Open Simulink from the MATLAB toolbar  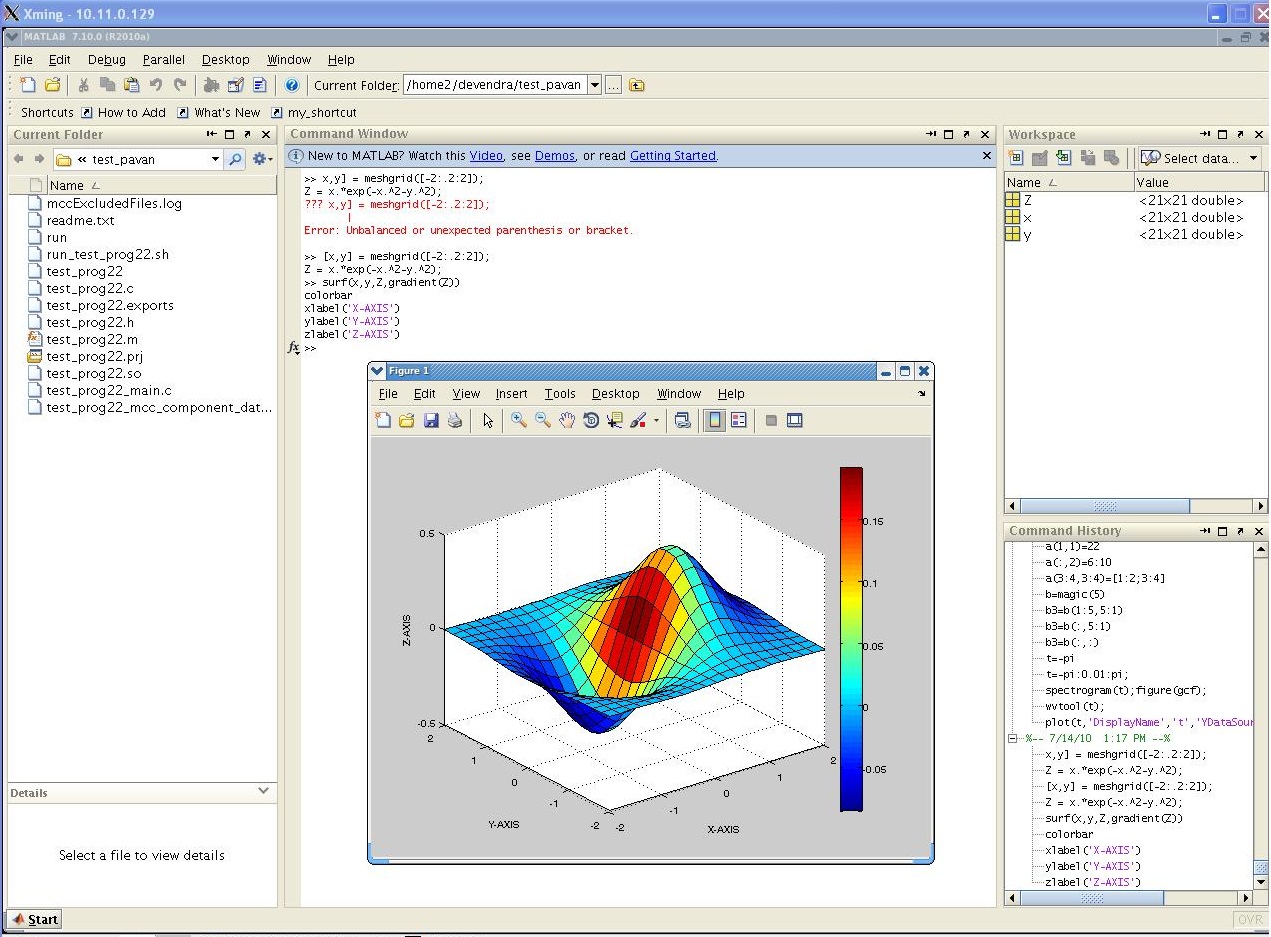211,86
